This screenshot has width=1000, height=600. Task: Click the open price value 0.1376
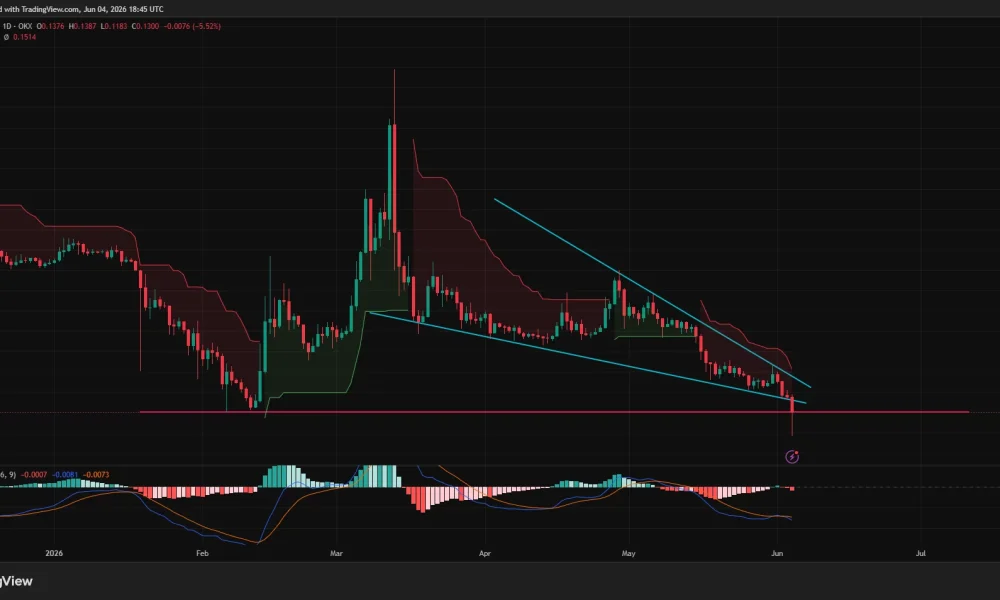tap(51, 26)
